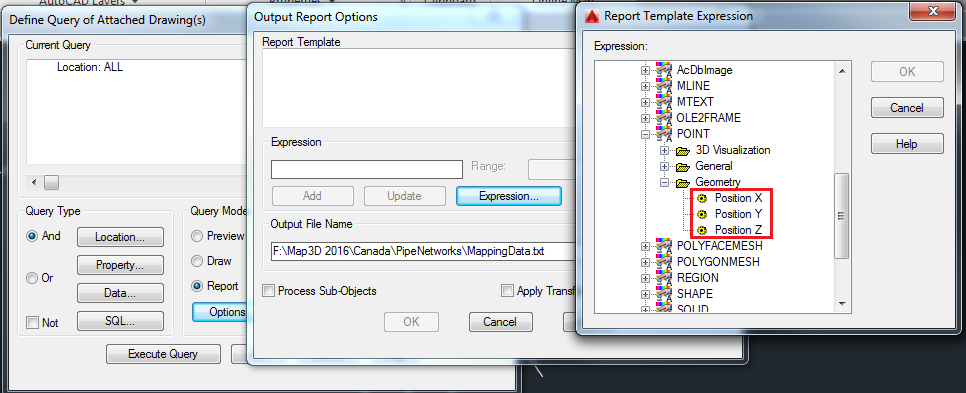Choose Report query mode
The image size is (966, 393).
click(x=197, y=286)
